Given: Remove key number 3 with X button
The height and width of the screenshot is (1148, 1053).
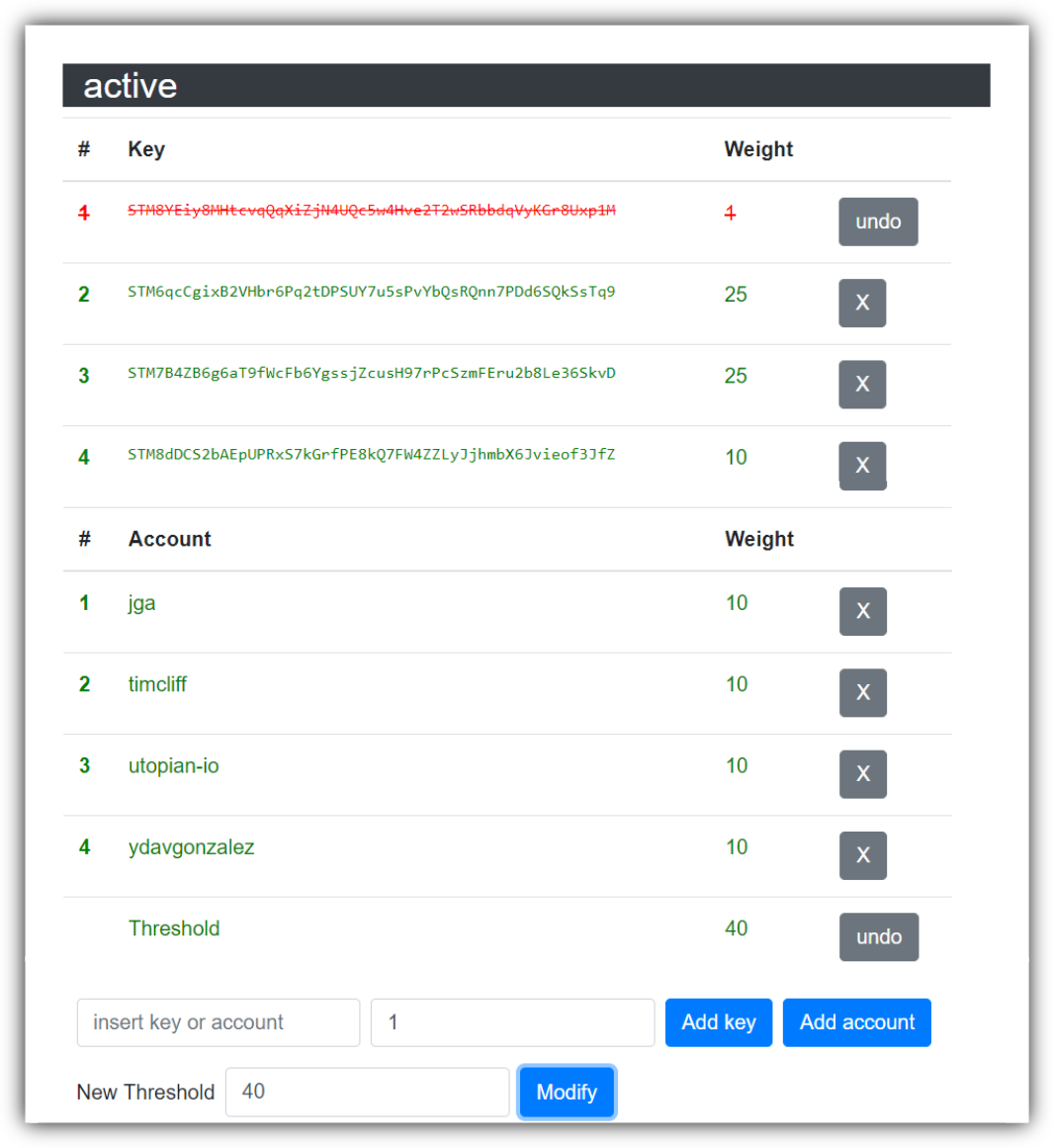Looking at the screenshot, I should pyautogui.click(x=862, y=384).
